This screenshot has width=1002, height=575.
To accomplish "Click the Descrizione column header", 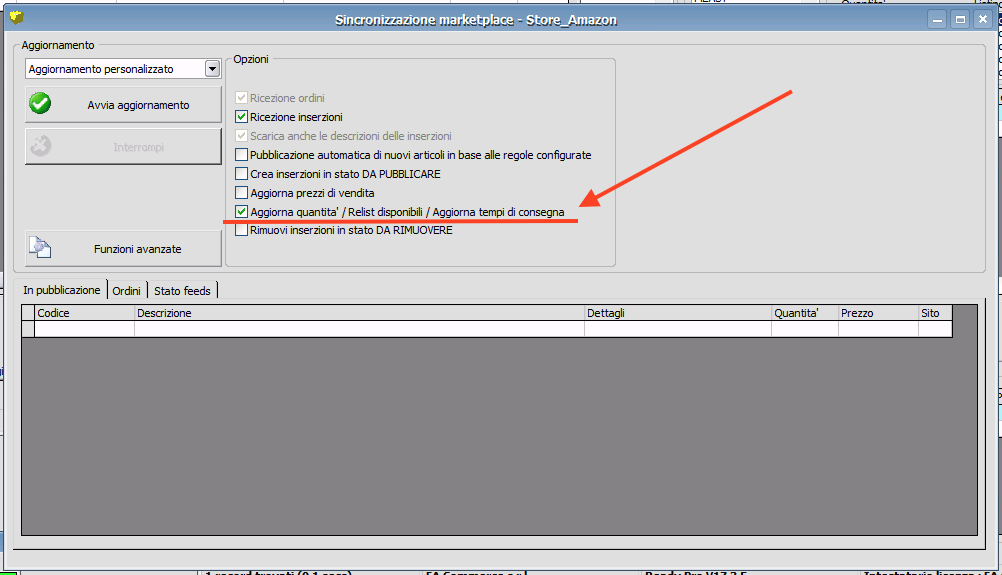I will (x=359, y=313).
